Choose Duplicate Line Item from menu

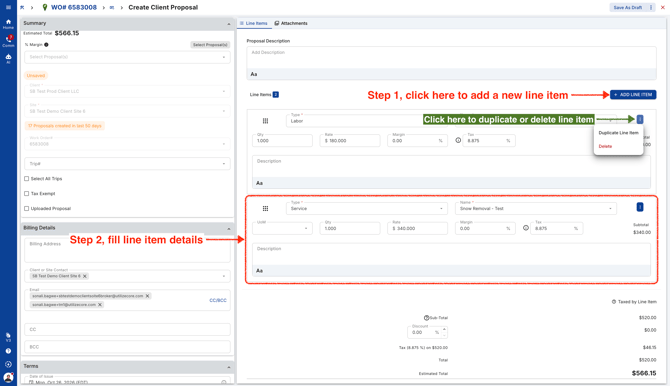click(x=618, y=133)
